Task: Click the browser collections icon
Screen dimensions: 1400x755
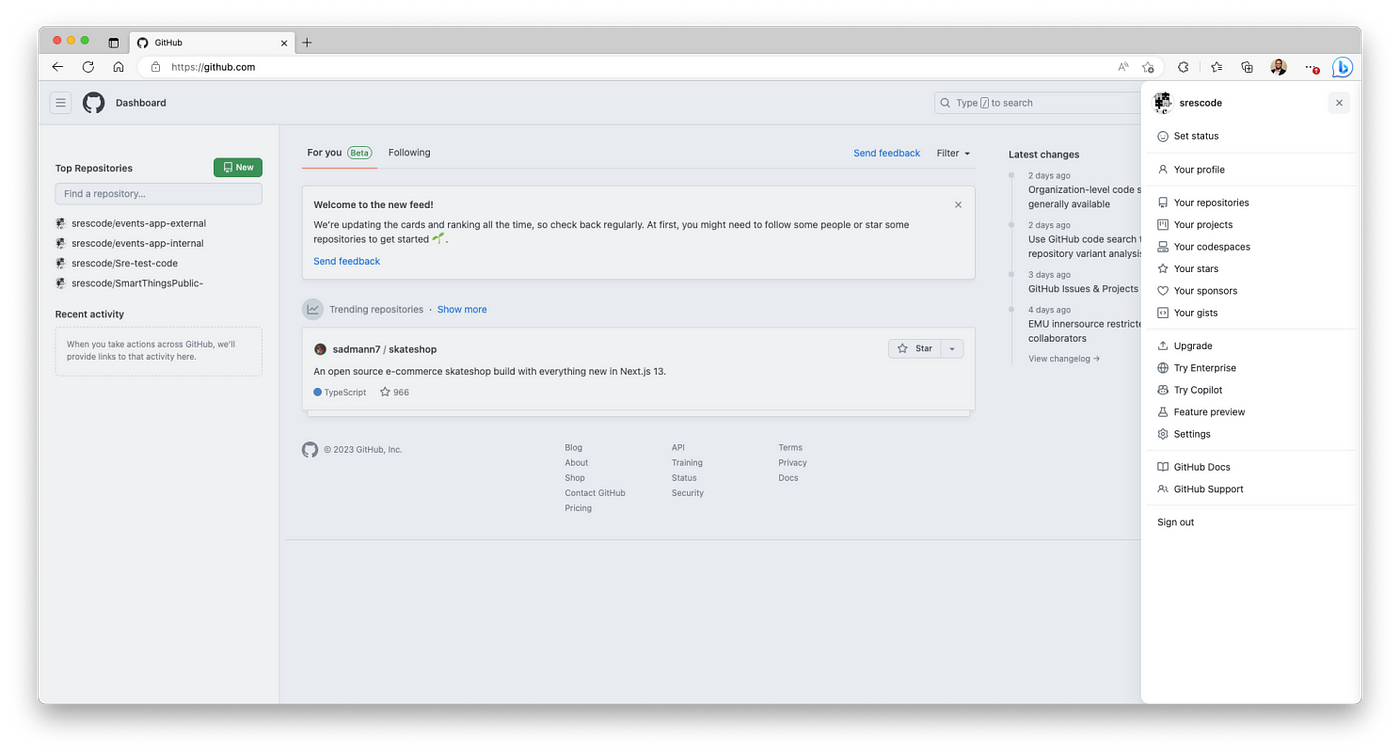Action: pos(1247,67)
